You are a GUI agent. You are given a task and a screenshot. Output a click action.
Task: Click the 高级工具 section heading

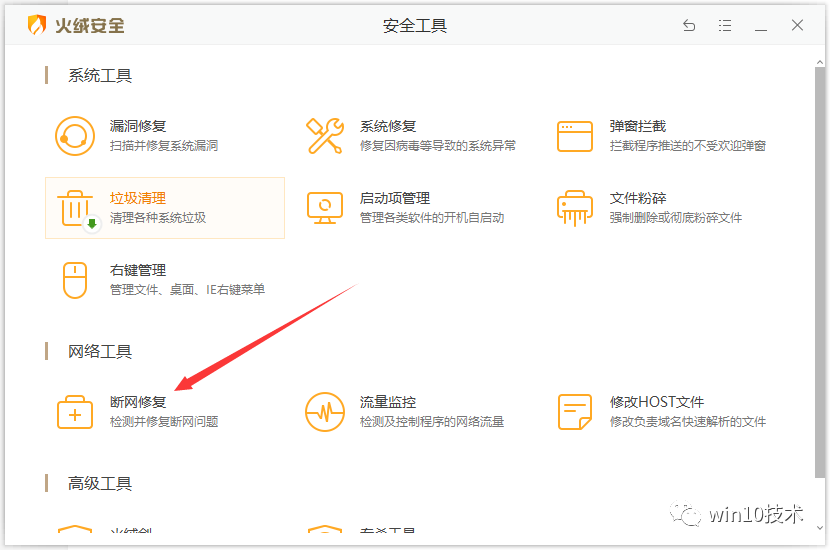(100, 483)
